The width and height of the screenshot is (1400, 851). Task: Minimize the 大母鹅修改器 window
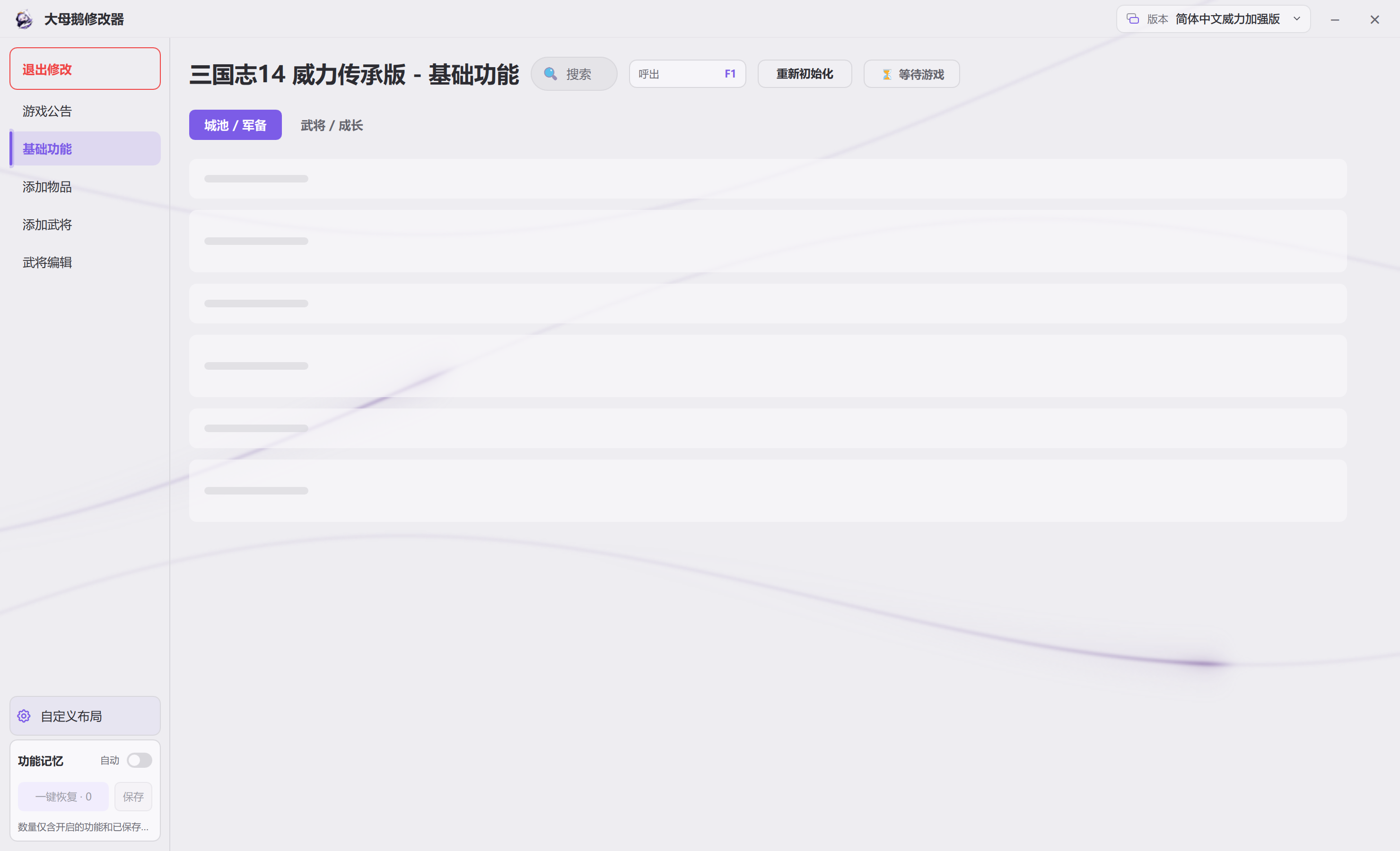(1335, 19)
